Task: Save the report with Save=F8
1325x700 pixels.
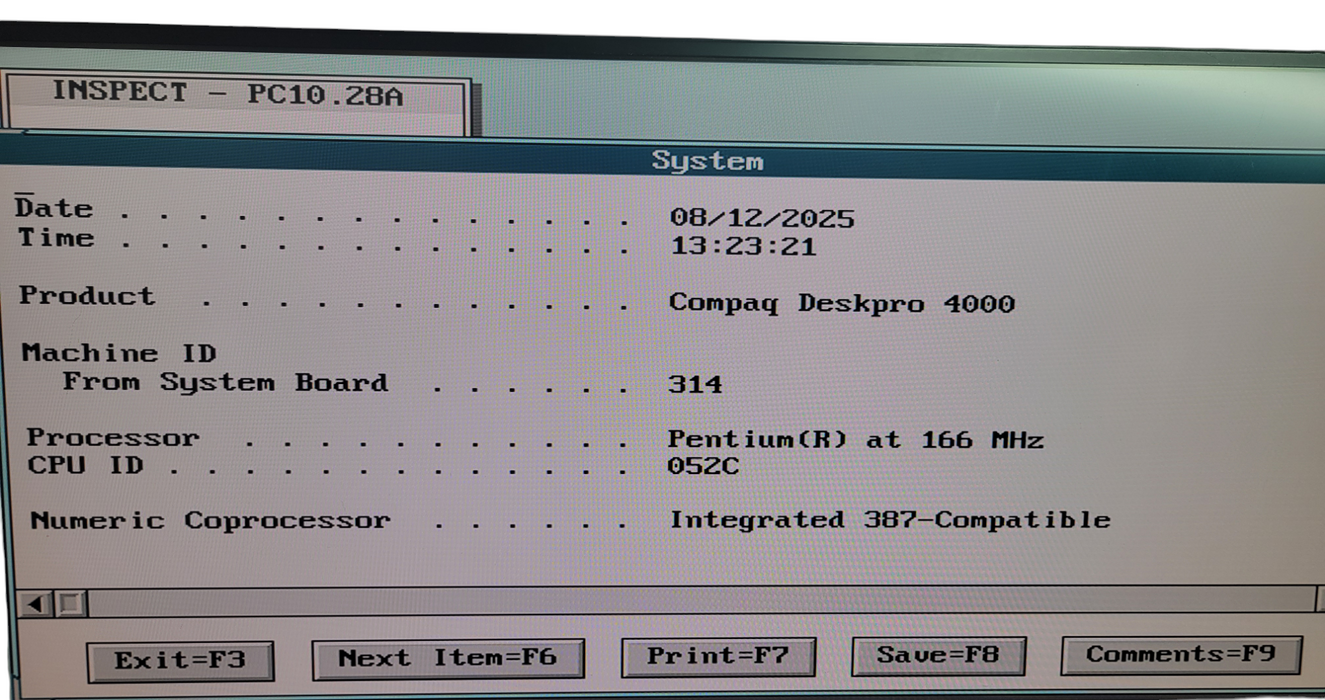Action: pyautogui.click(x=938, y=655)
